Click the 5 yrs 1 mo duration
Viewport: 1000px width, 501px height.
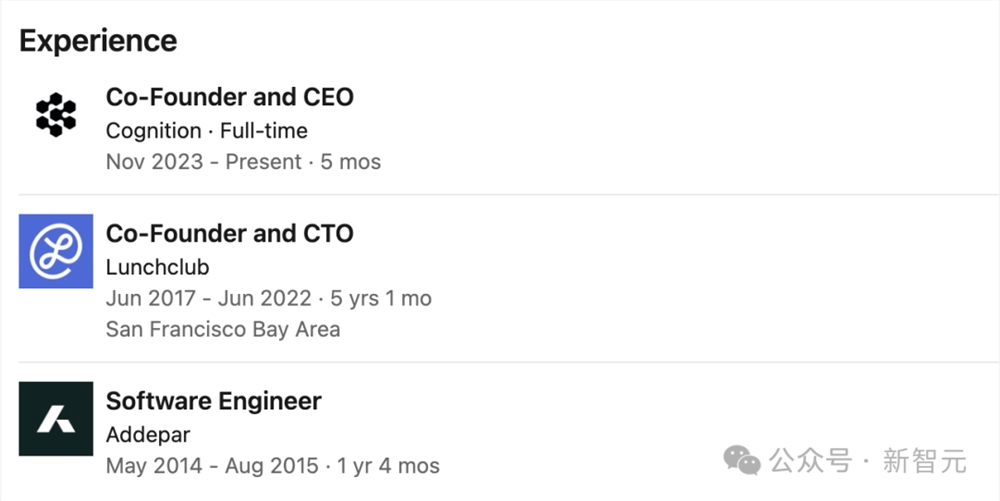(374, 298)
